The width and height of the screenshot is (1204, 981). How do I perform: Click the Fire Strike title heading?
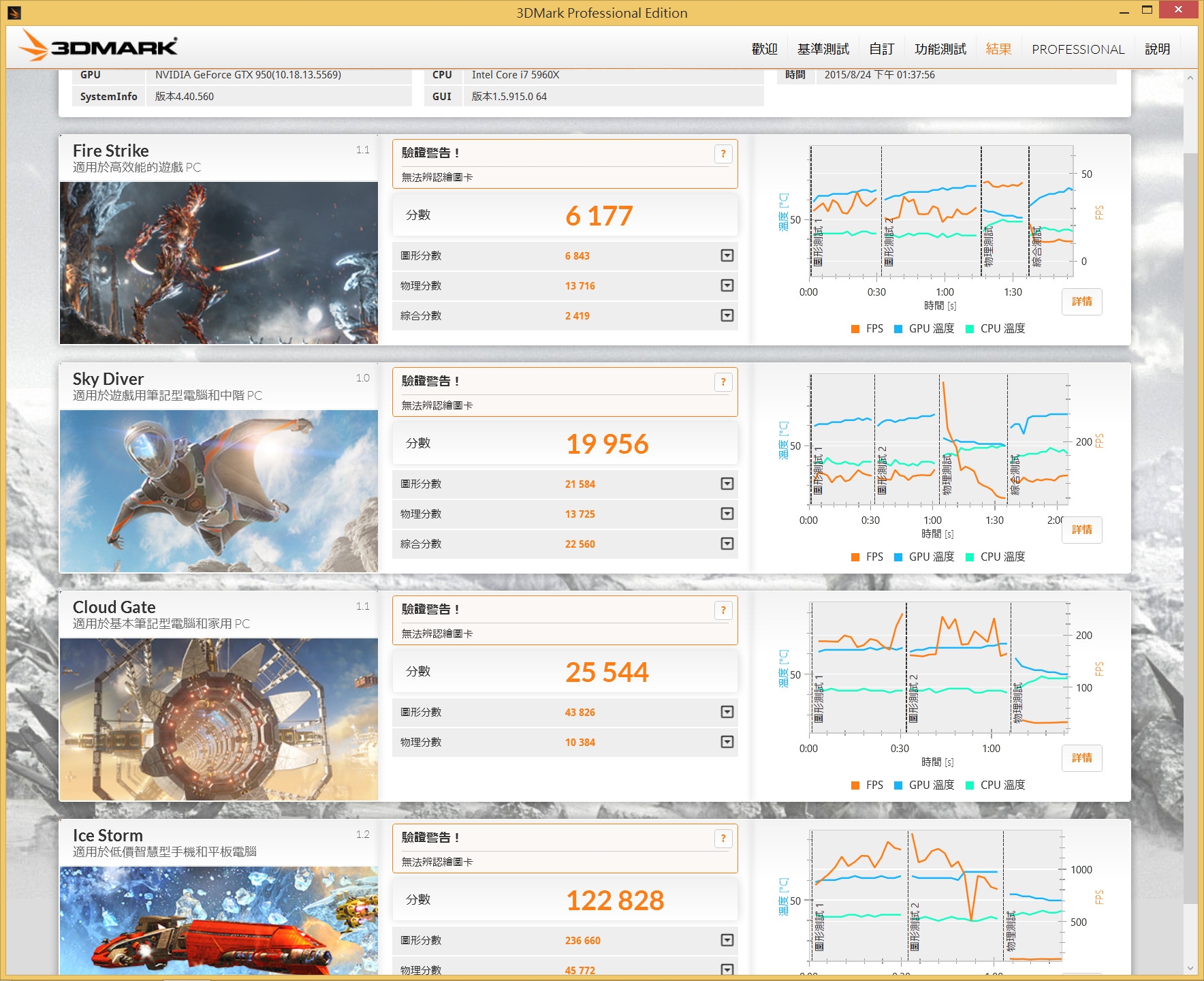point(111,151)
